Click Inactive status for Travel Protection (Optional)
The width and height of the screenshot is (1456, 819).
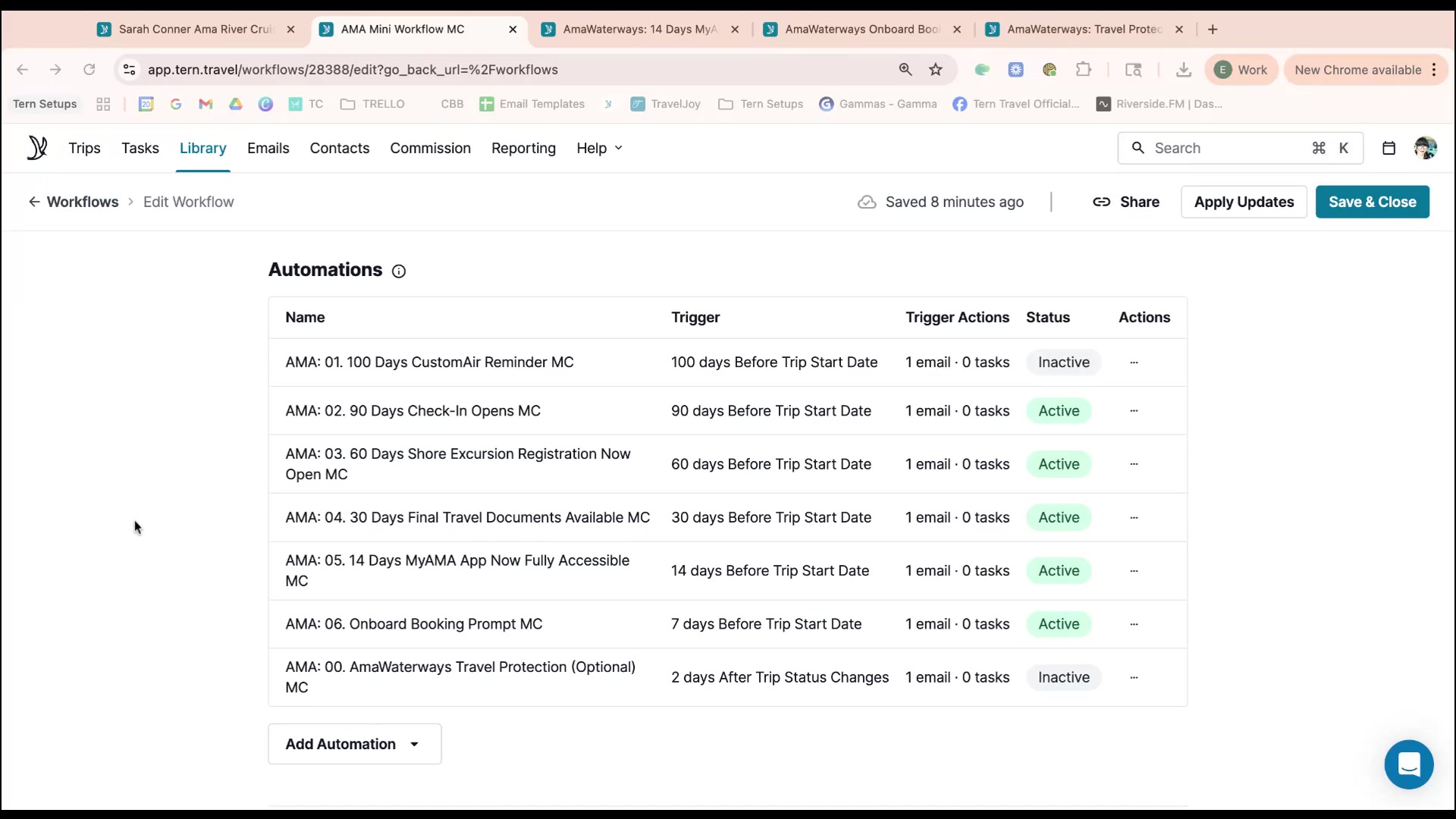point(1063,678)
